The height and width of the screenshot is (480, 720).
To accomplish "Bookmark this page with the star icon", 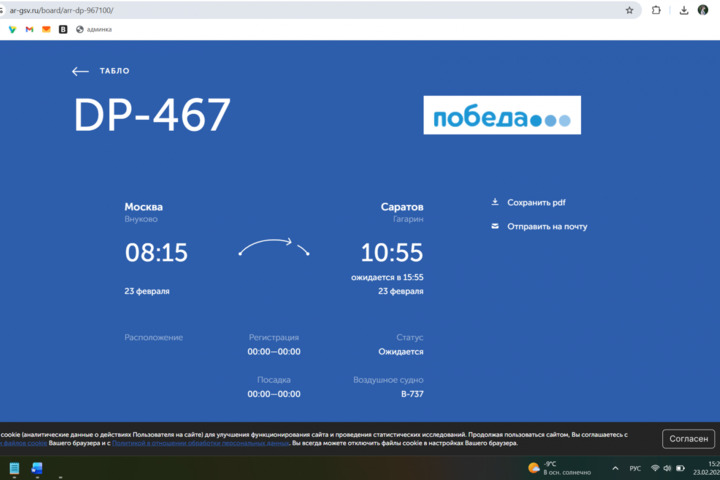I will [629, 10].
